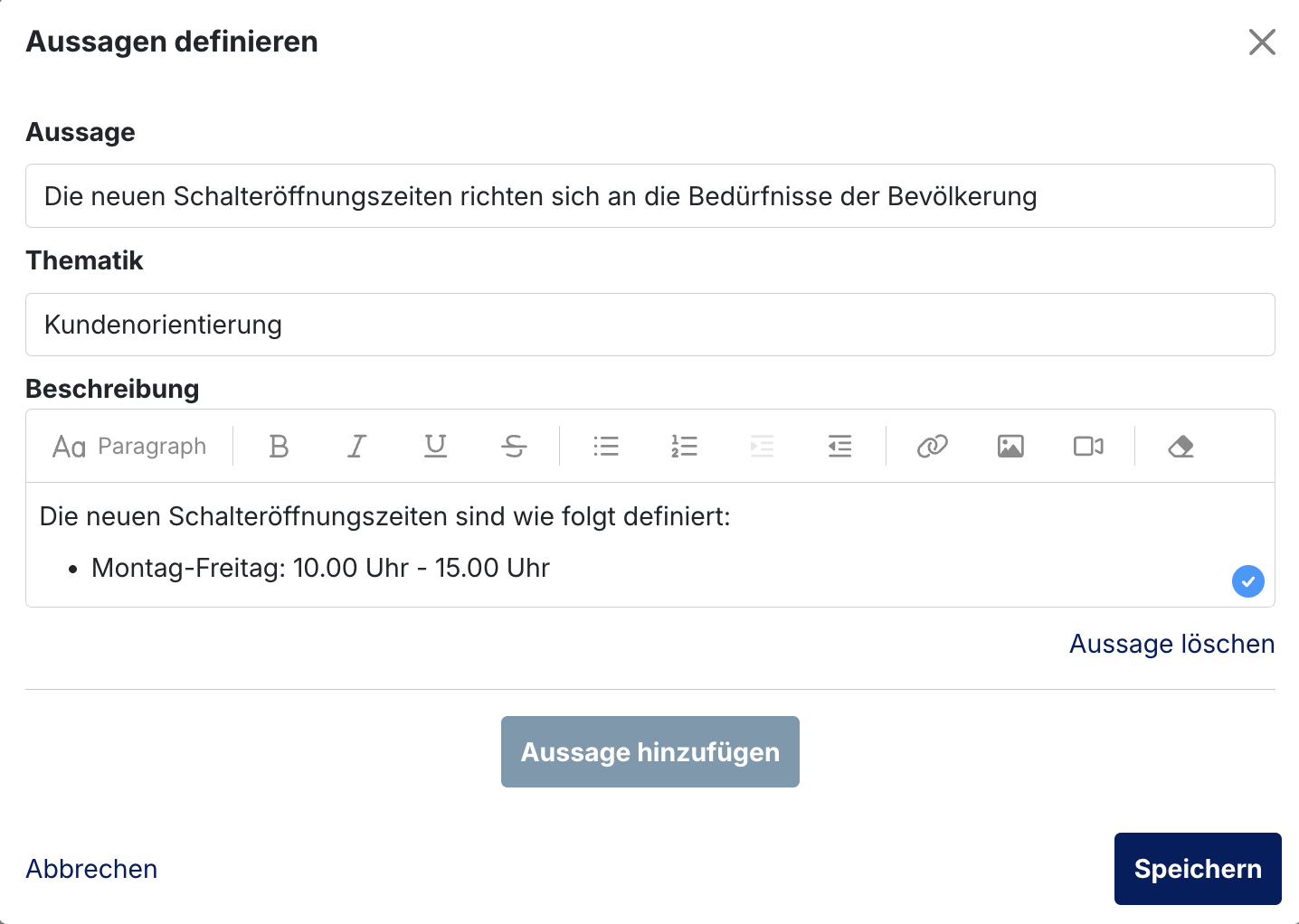The width and height of the screenshot is (1299, 924).
Task: Toggle bold formatting in the editor
Action: pos(279,447)
